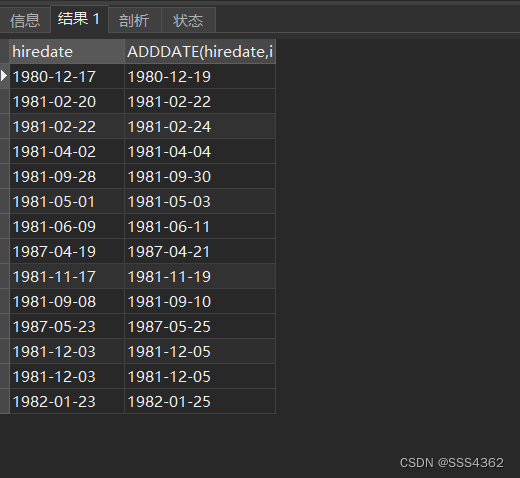Select the 结果 1 tab
The width and height of the screenshot is (520, 478).
(79, 19)
